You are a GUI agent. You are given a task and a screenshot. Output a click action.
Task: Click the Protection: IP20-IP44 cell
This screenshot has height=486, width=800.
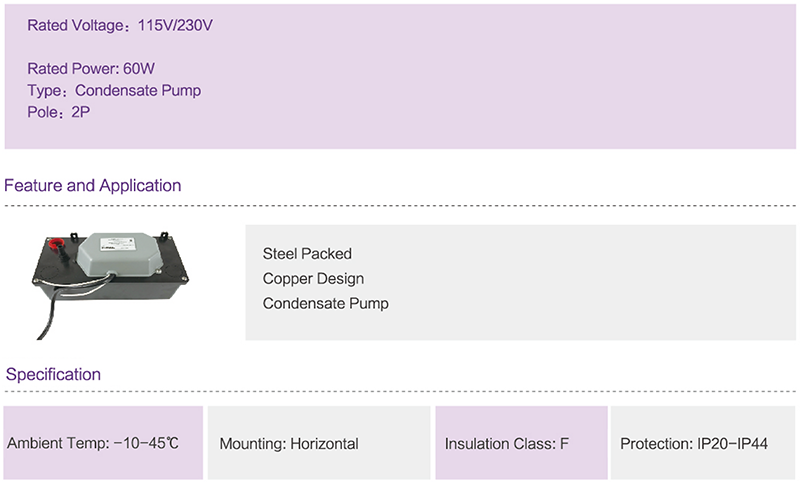[703, 443]
